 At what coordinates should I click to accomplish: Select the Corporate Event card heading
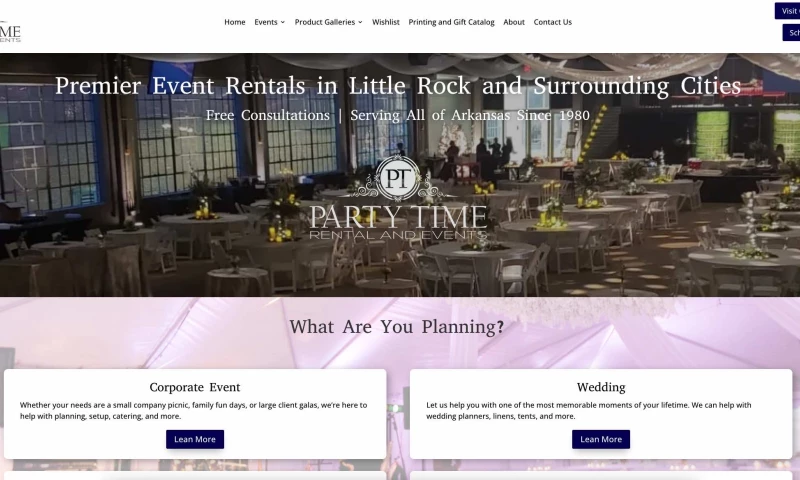pyautogui.click(x=195, y=387)
